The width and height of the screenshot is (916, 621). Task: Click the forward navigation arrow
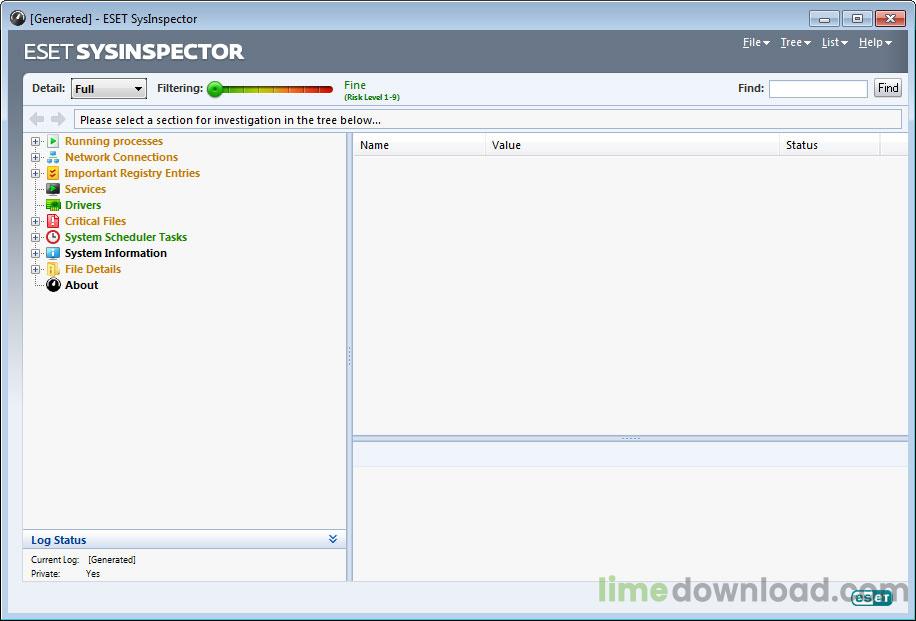point(58,119)
